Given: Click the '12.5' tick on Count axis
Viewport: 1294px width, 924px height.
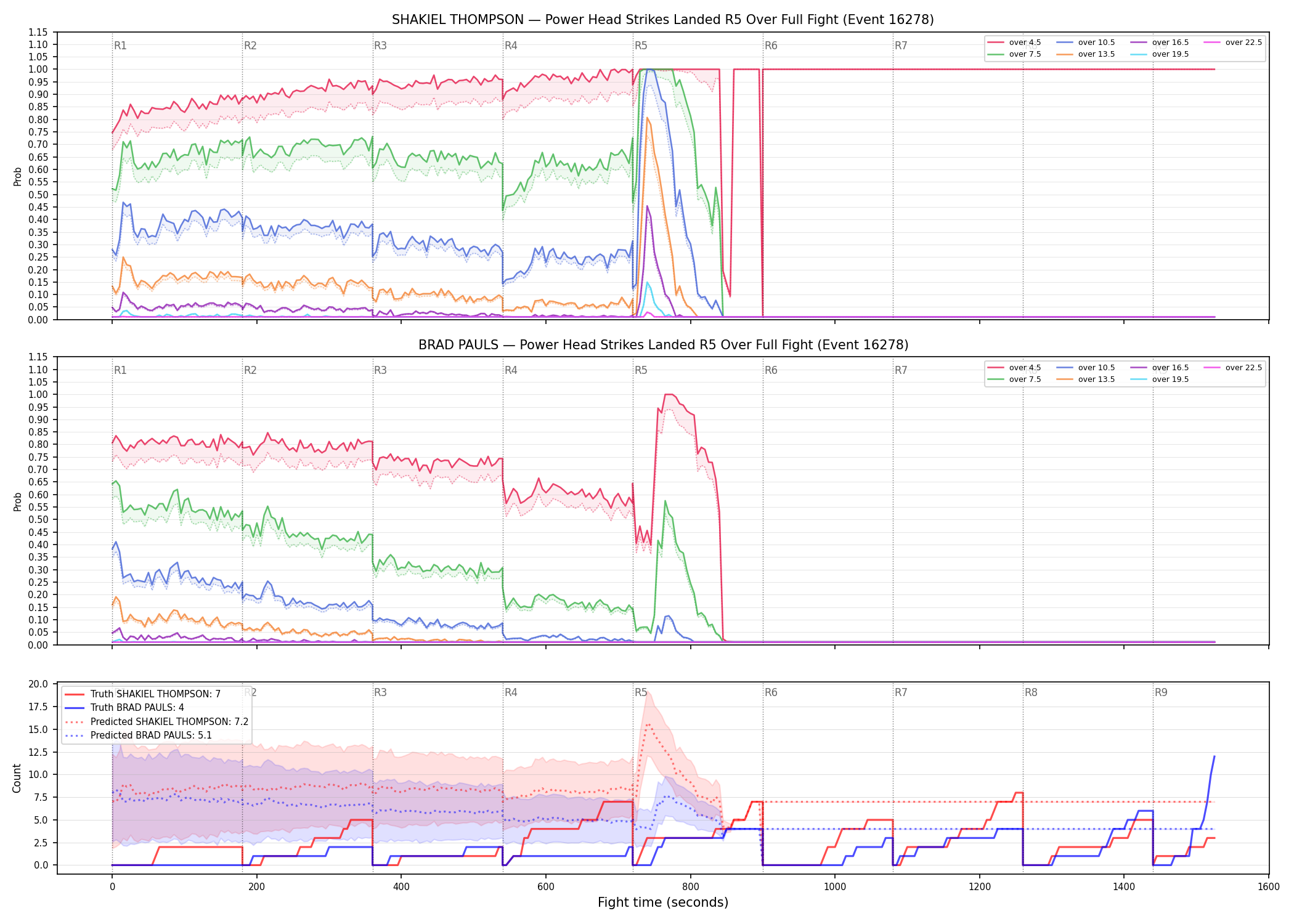Looking at the screenshot, I should click(x=38, y=752).
